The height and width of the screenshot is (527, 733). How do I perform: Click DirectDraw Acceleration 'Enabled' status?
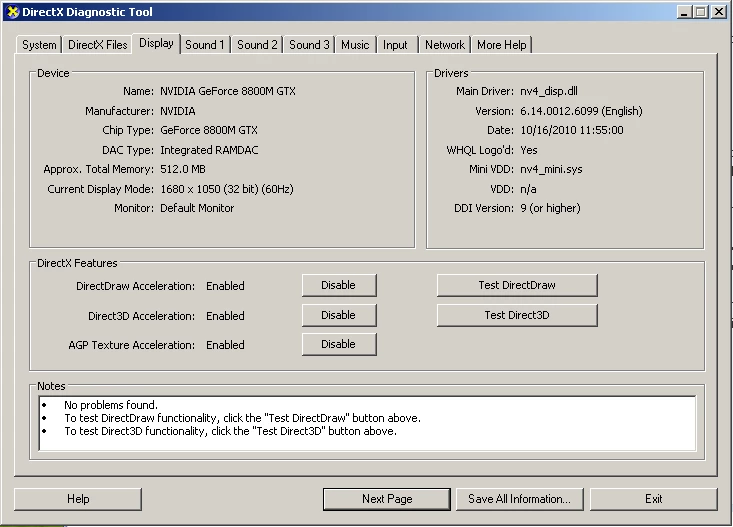225,286
